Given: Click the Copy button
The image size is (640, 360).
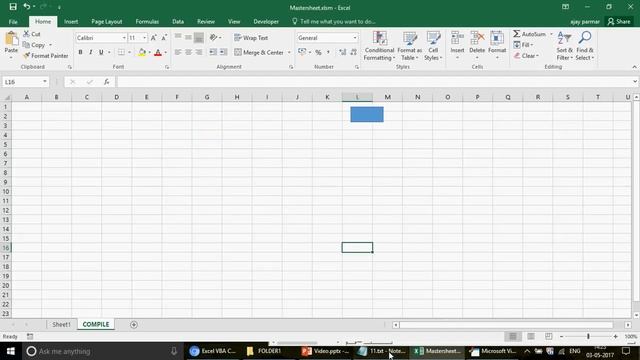Looking at the screenshot, I should click(x=34, y=45).
